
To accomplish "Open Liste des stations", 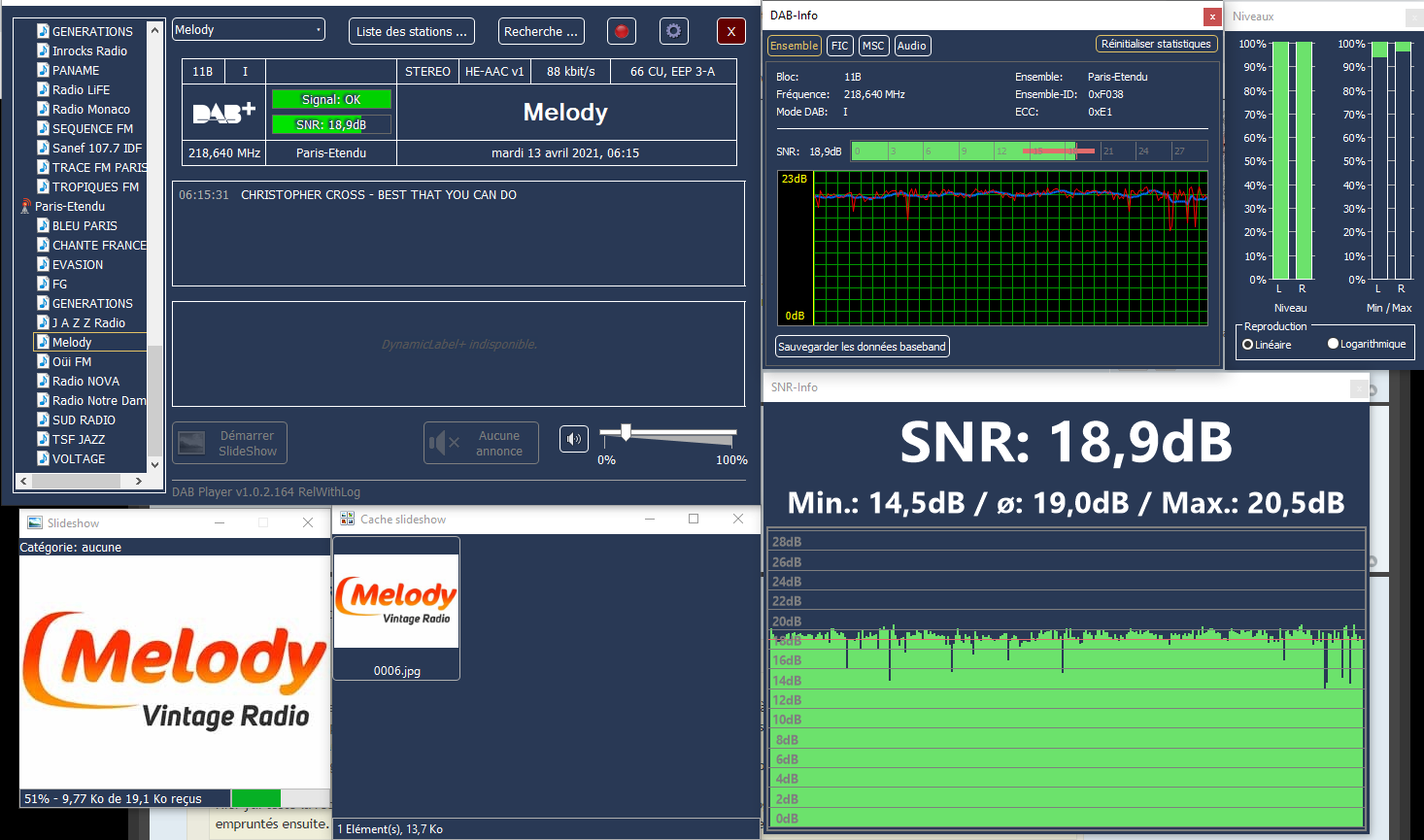I will [412, 31].
